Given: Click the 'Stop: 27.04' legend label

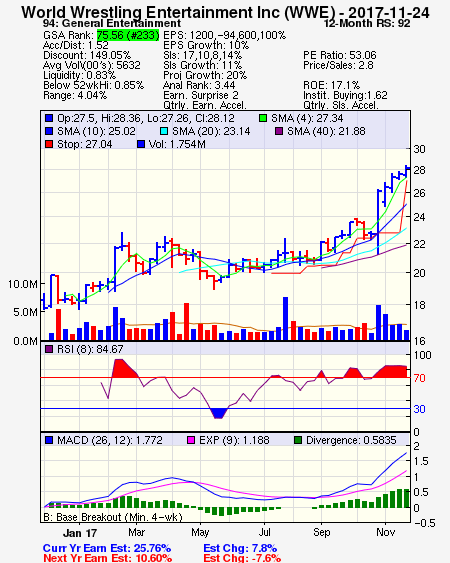Looking at the screenshot, I should pyautogui.click(x=85, y=144).
